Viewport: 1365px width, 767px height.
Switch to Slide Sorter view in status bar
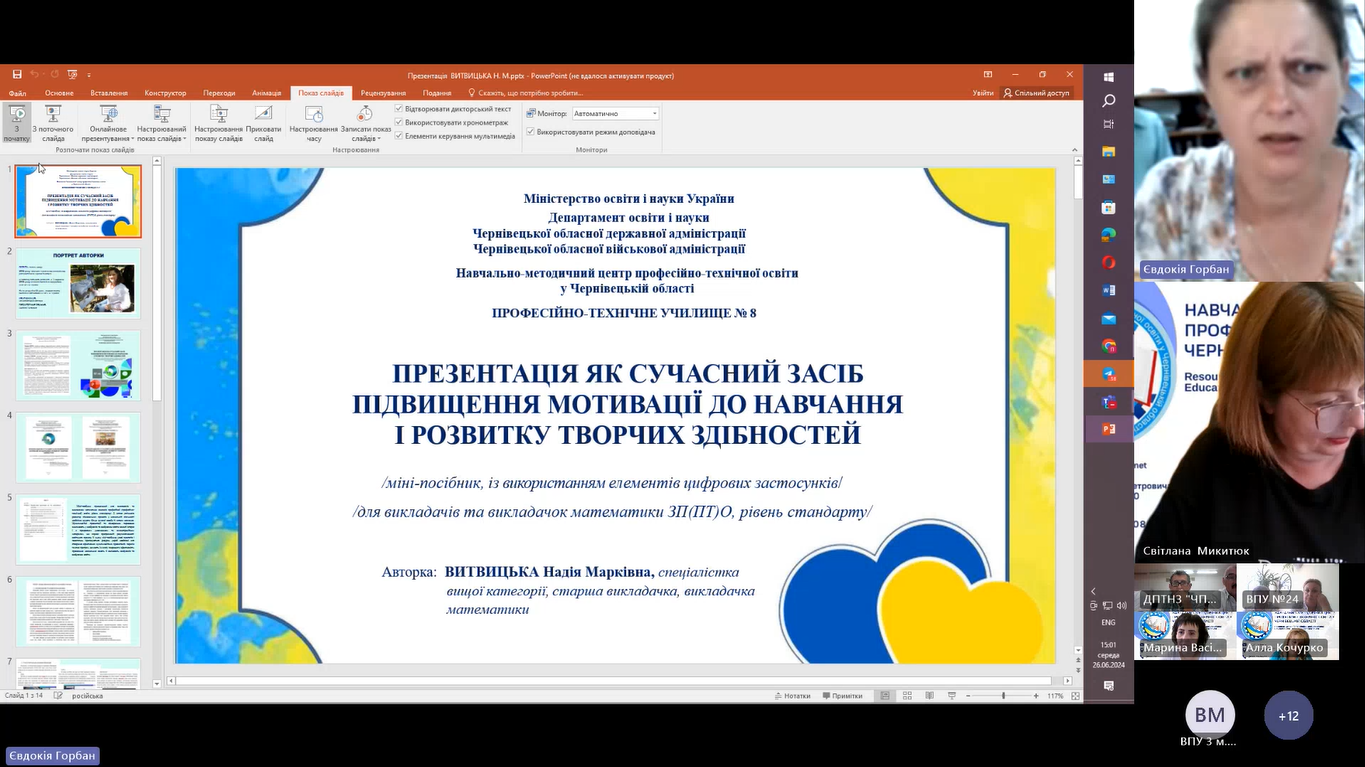click(x=906, y=696)
